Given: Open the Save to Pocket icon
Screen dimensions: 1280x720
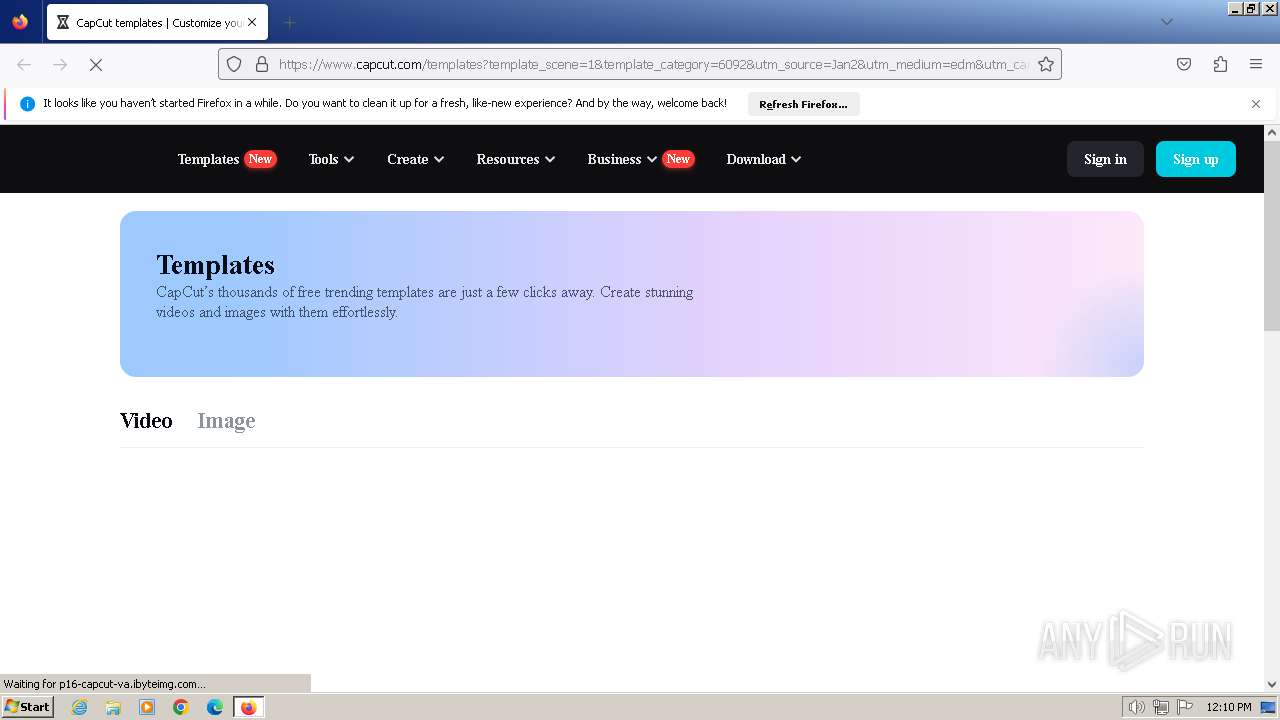Looking at the screenshot, I should coord(1184,64).
